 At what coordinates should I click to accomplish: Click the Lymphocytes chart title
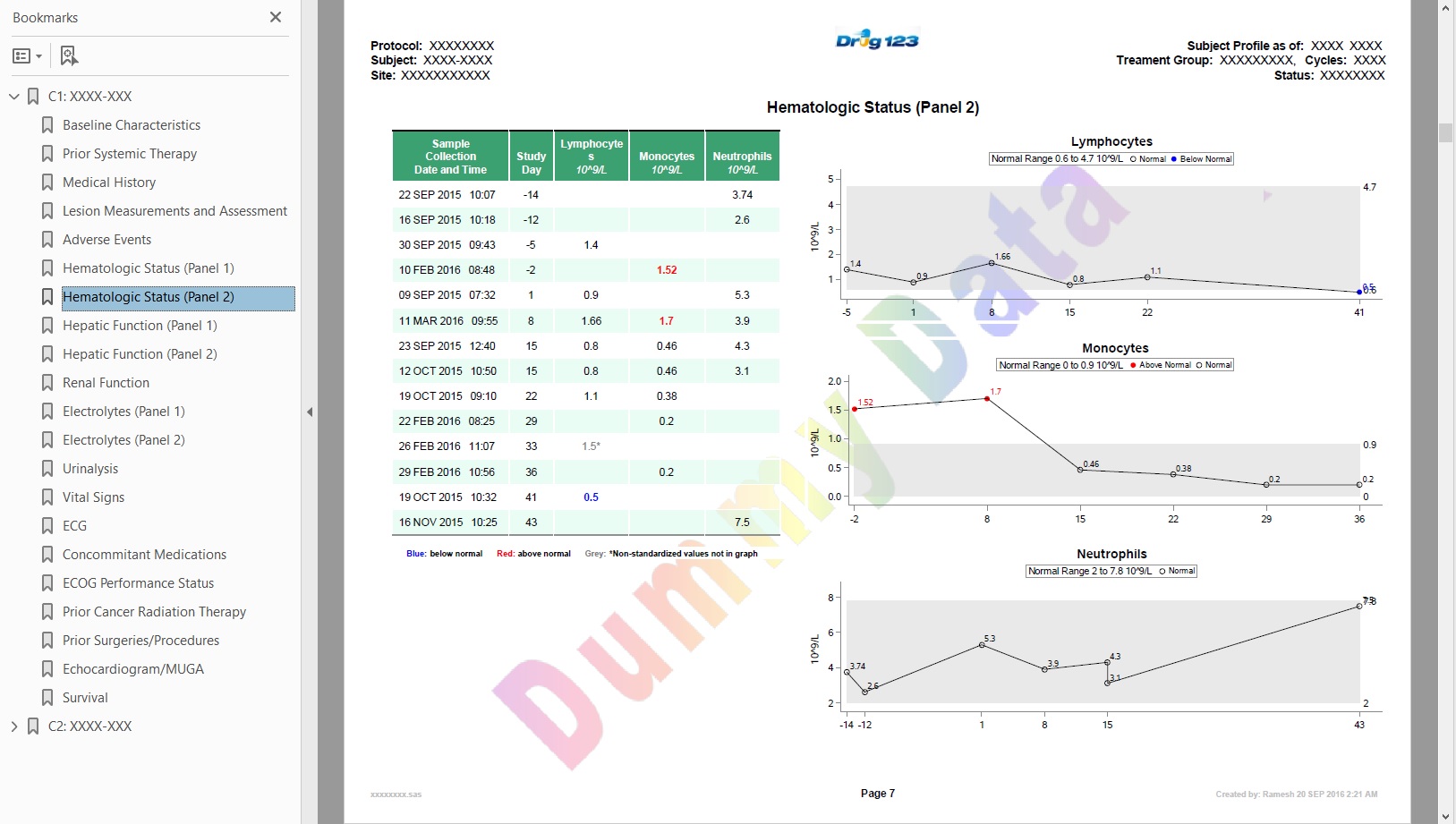[1111, 141]
